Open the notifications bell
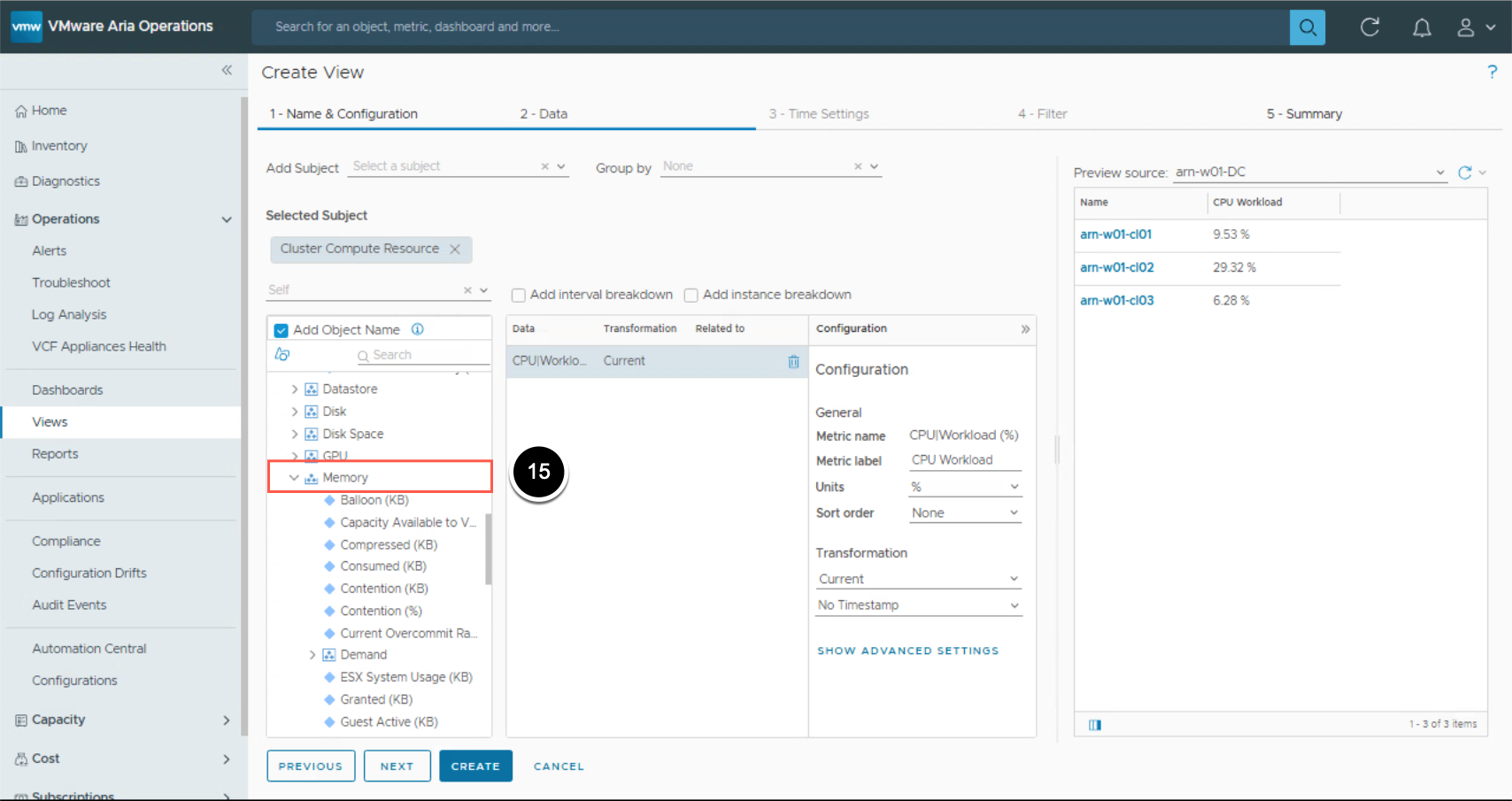This screenshot has height=801, width=1512. (1422, 27)
